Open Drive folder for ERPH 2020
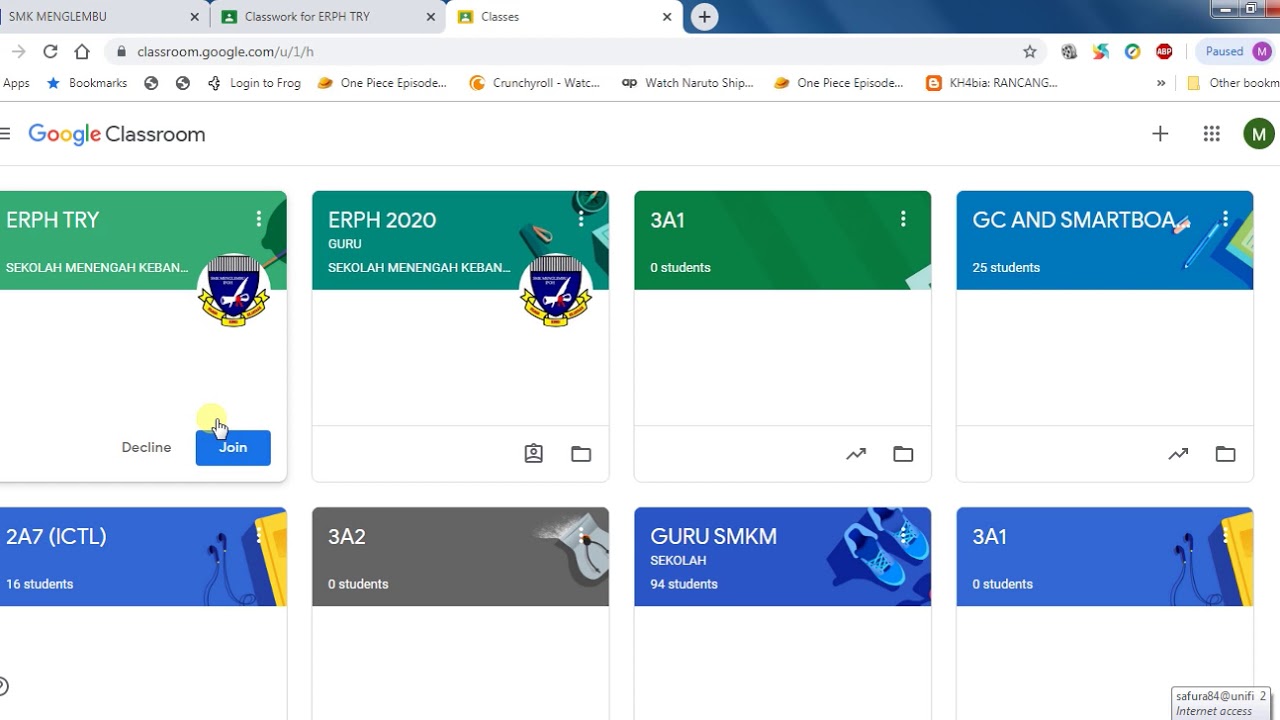The image size is (1280, 720). tap(581, 454)
